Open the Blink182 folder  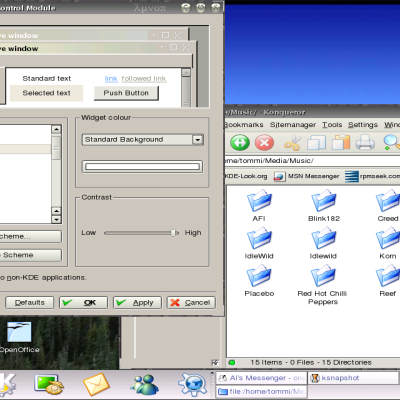pos(324,205)
